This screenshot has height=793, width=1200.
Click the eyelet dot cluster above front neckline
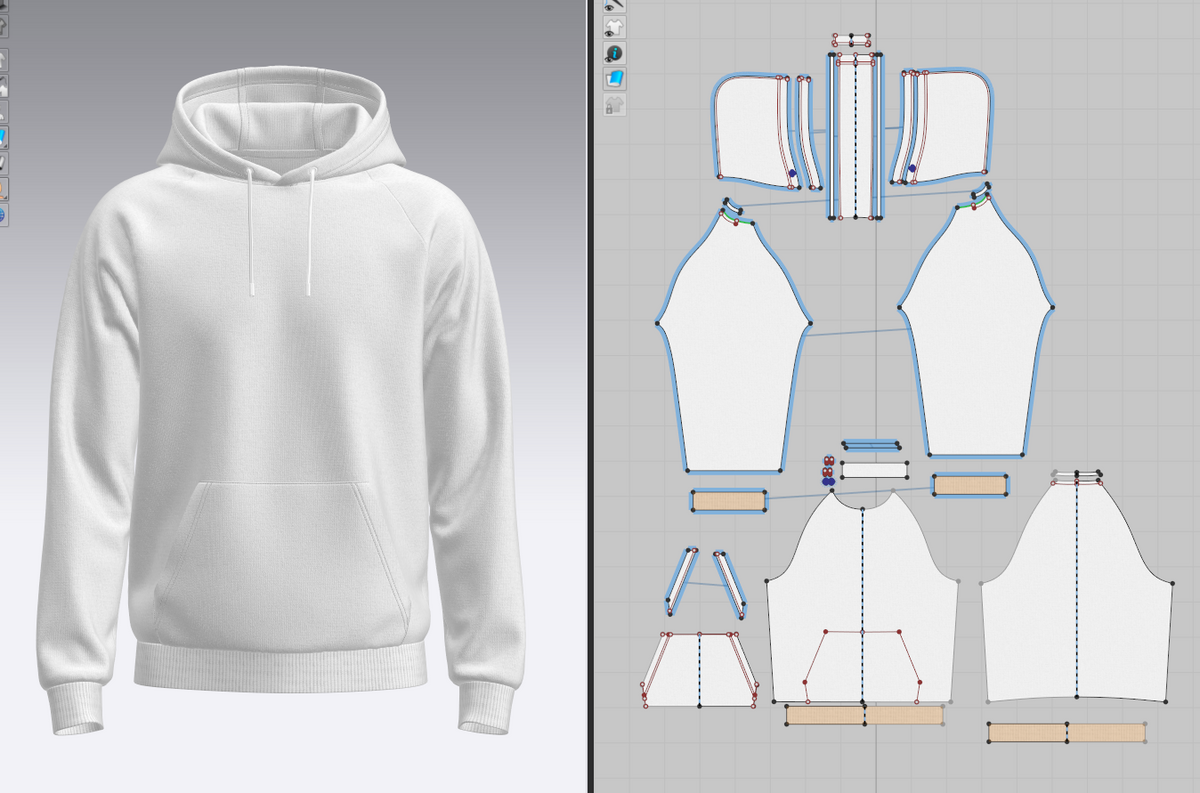pos(827,472)
